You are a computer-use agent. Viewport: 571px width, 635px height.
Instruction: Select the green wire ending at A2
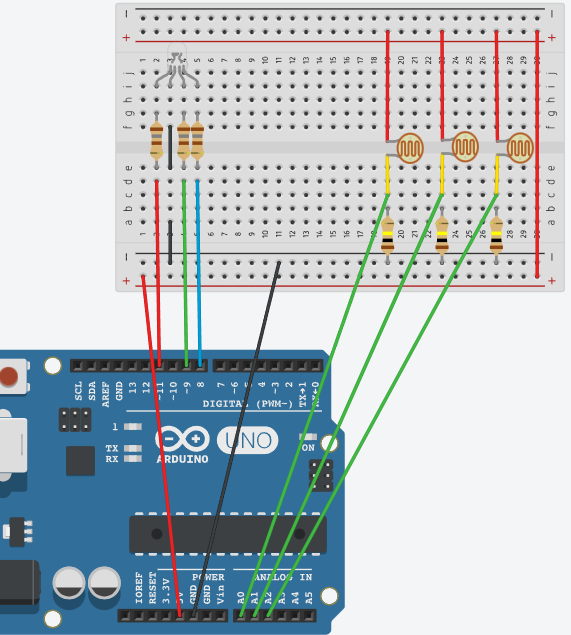coord(383,405)
